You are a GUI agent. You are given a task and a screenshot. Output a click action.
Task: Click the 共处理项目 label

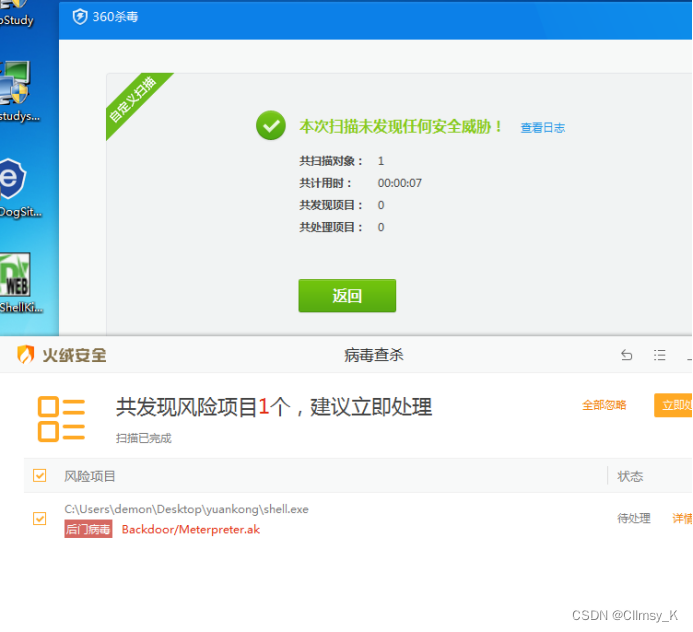coord(331,227)
